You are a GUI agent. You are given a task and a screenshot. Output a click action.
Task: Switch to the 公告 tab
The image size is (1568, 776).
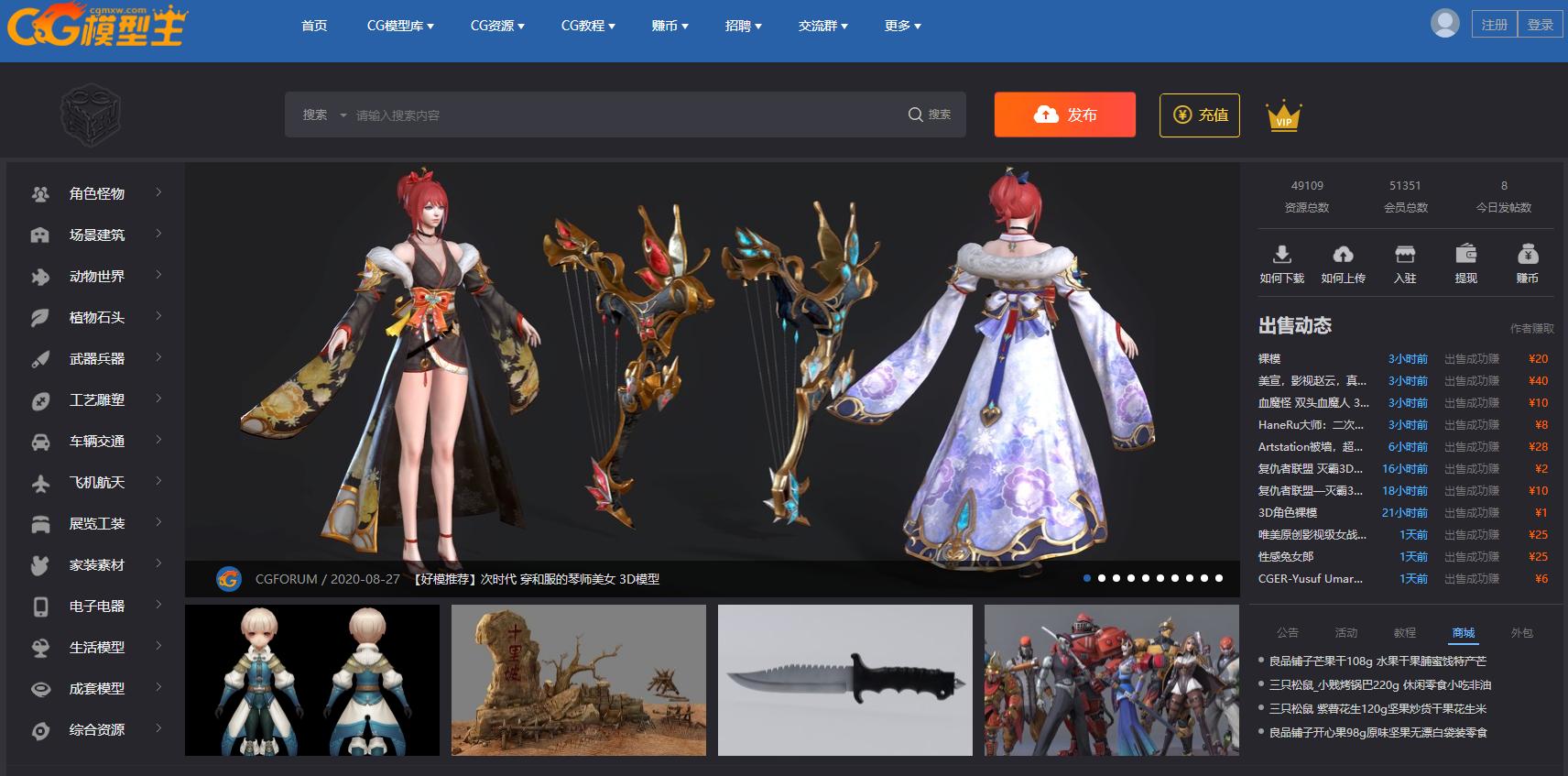tap(1288, 633)
